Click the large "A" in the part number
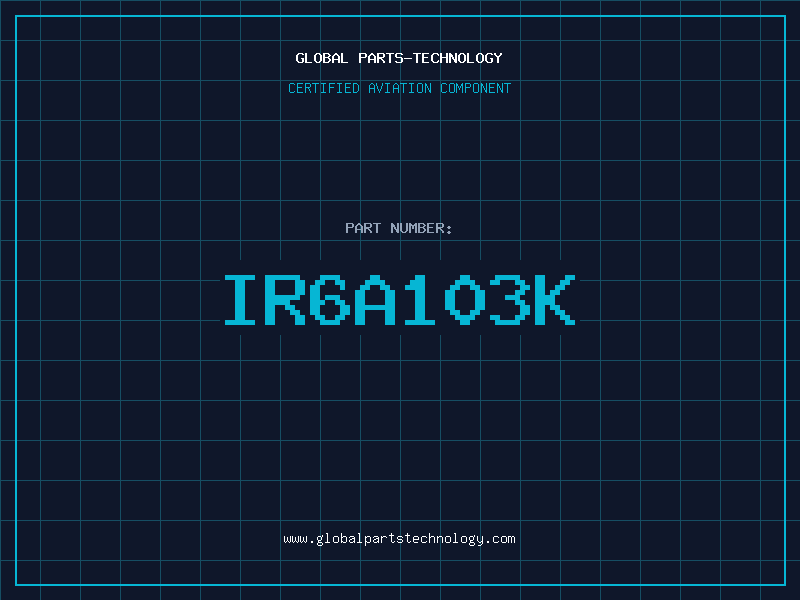800x600 pixels. tap(376, 299)
